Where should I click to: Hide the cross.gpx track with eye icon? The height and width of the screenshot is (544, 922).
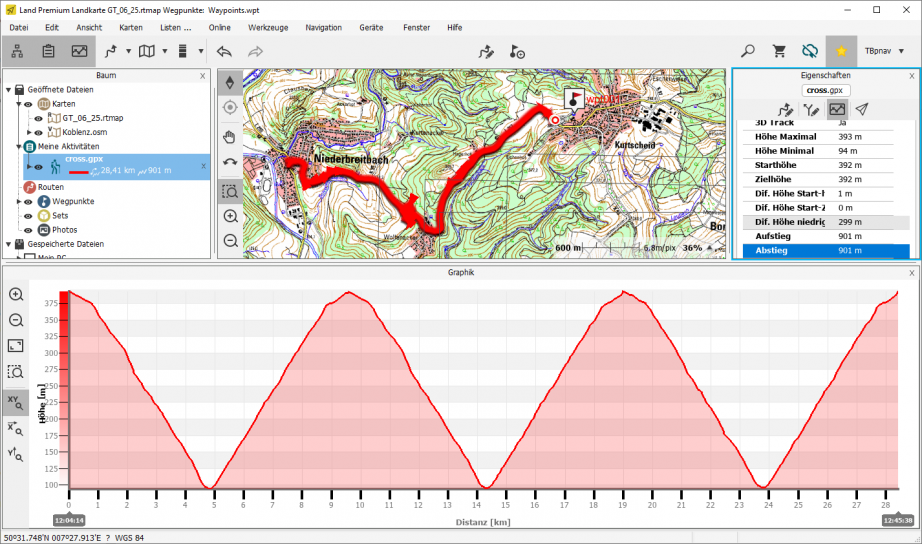(x=39, y=167)
